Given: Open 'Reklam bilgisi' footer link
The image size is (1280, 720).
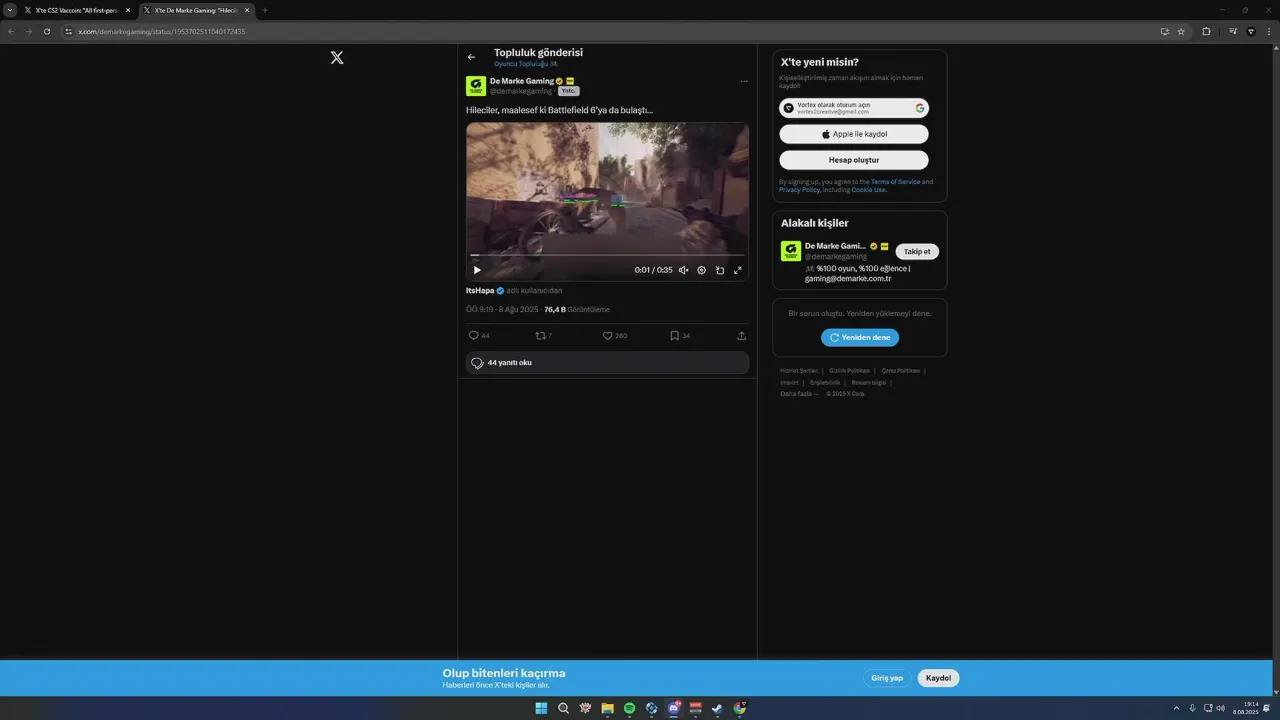Looking at the screenshot, I should point(869,382).
